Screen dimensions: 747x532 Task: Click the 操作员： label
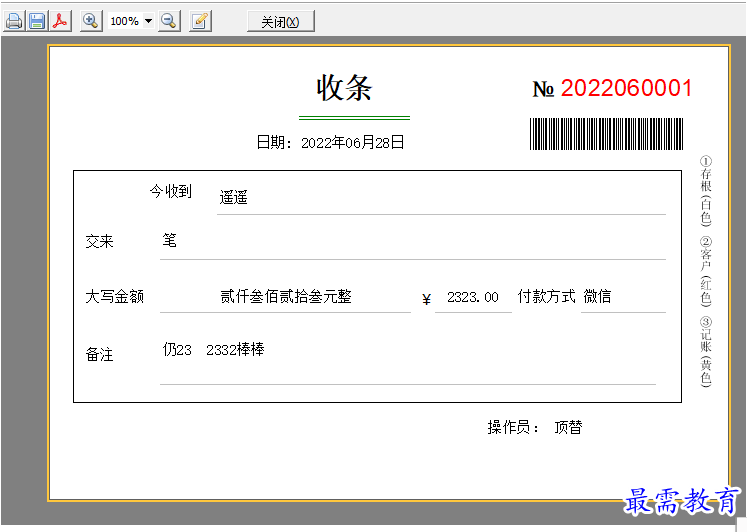(x=513, y=427)
